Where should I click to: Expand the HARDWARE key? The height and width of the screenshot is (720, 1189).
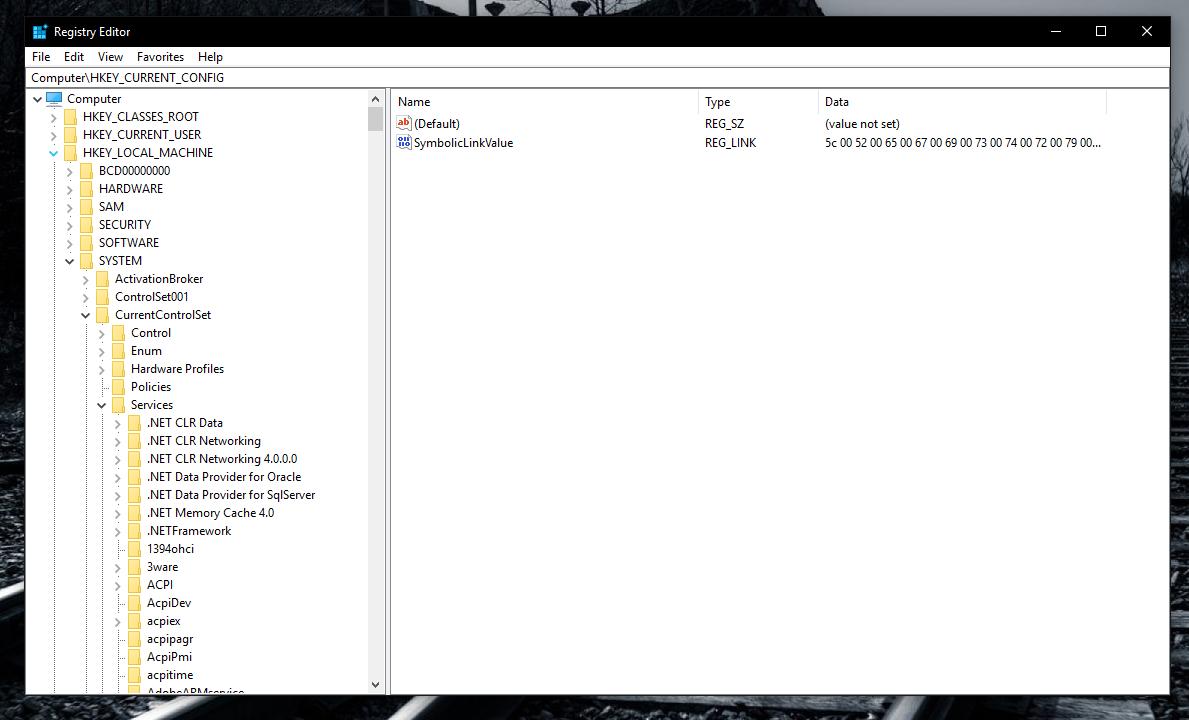pyautogui.click(x=69, y=189)
